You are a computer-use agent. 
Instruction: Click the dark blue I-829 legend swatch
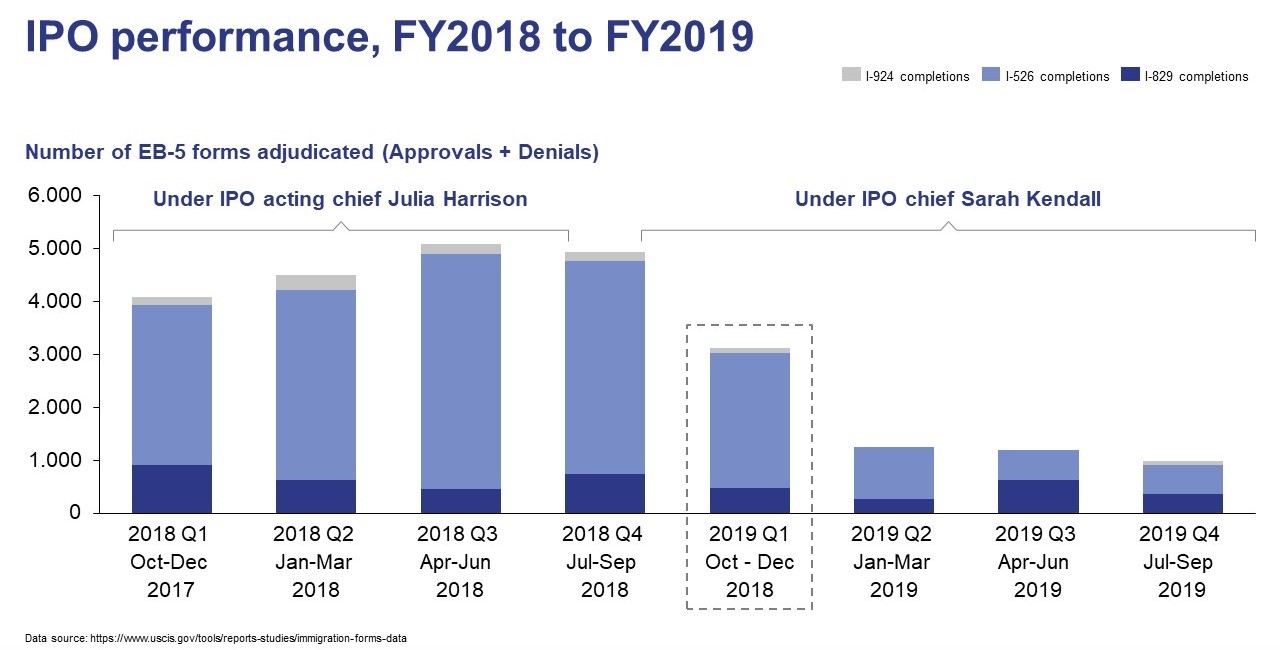tap(1132, 76)
